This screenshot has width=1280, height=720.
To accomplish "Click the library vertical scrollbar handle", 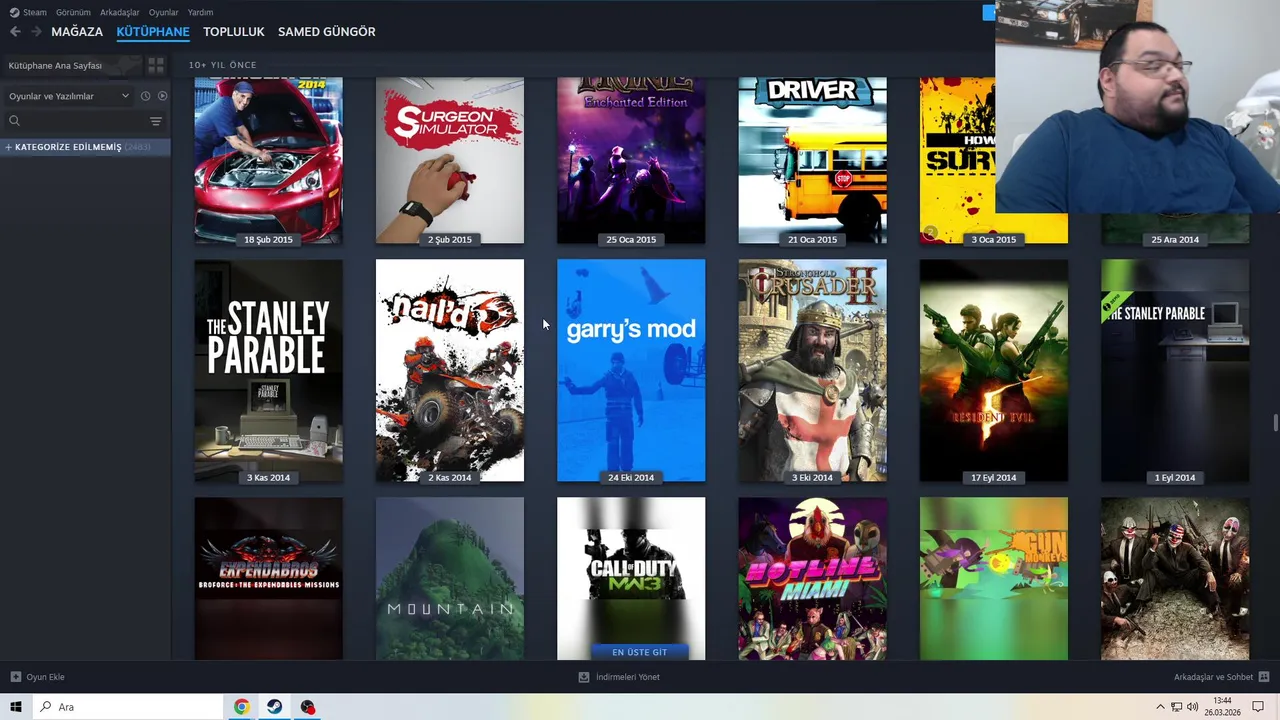I will 1275,422.
